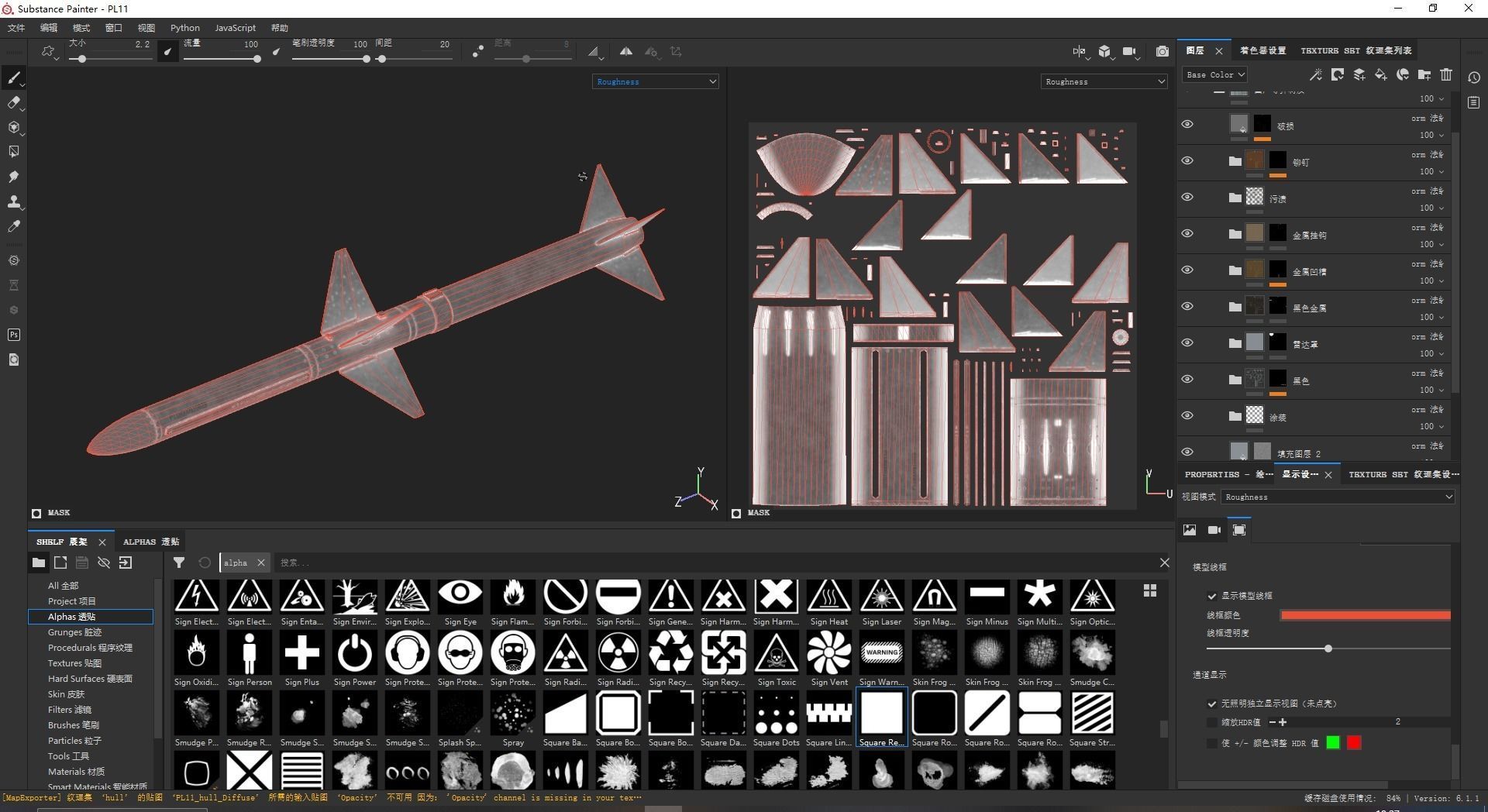Open the 金属凹槽 folder
Screen dimensions: 1488x812
pyautogui.click(x=1235, y=270)
